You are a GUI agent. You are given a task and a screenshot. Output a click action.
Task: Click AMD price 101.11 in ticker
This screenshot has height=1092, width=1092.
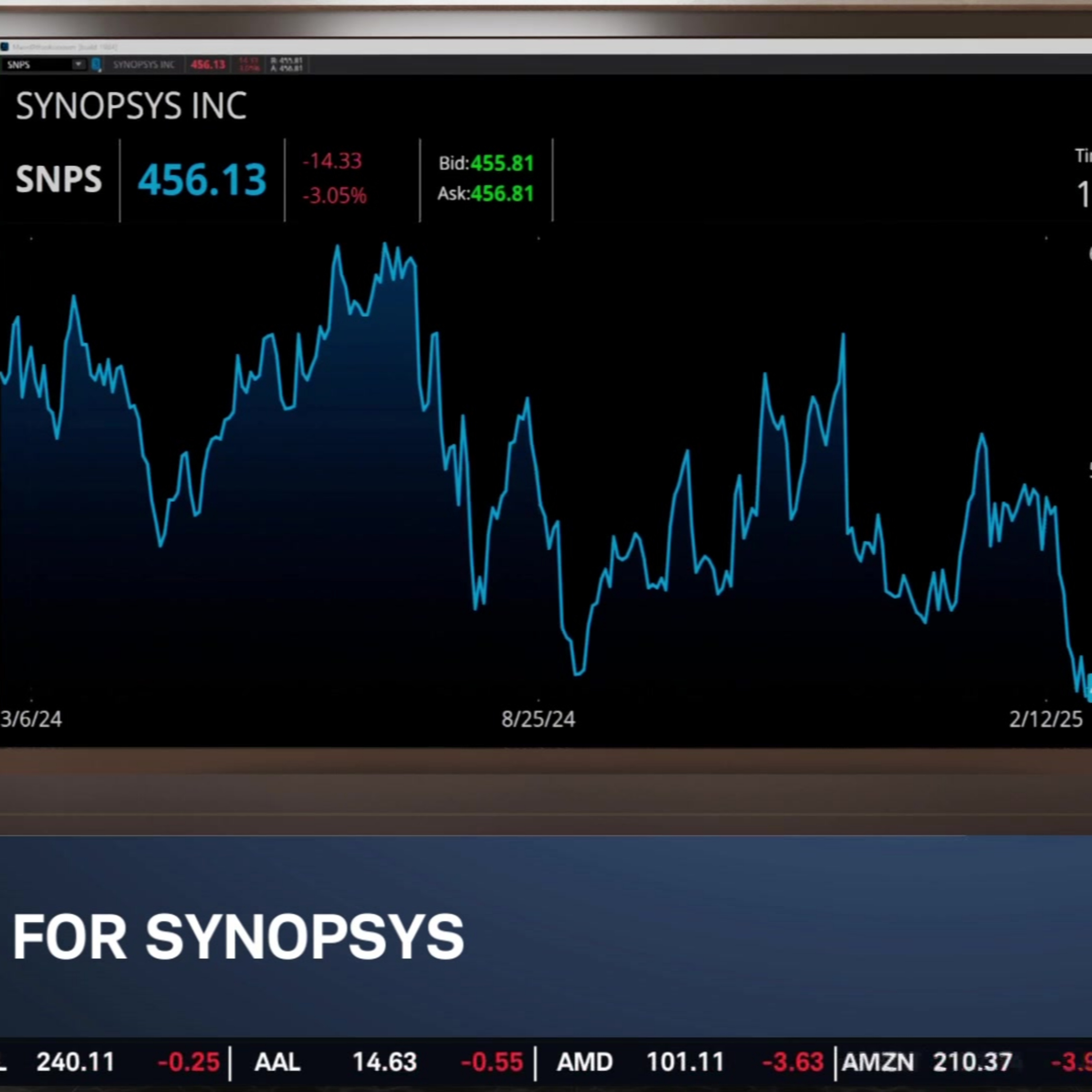tap(685, 1062)
